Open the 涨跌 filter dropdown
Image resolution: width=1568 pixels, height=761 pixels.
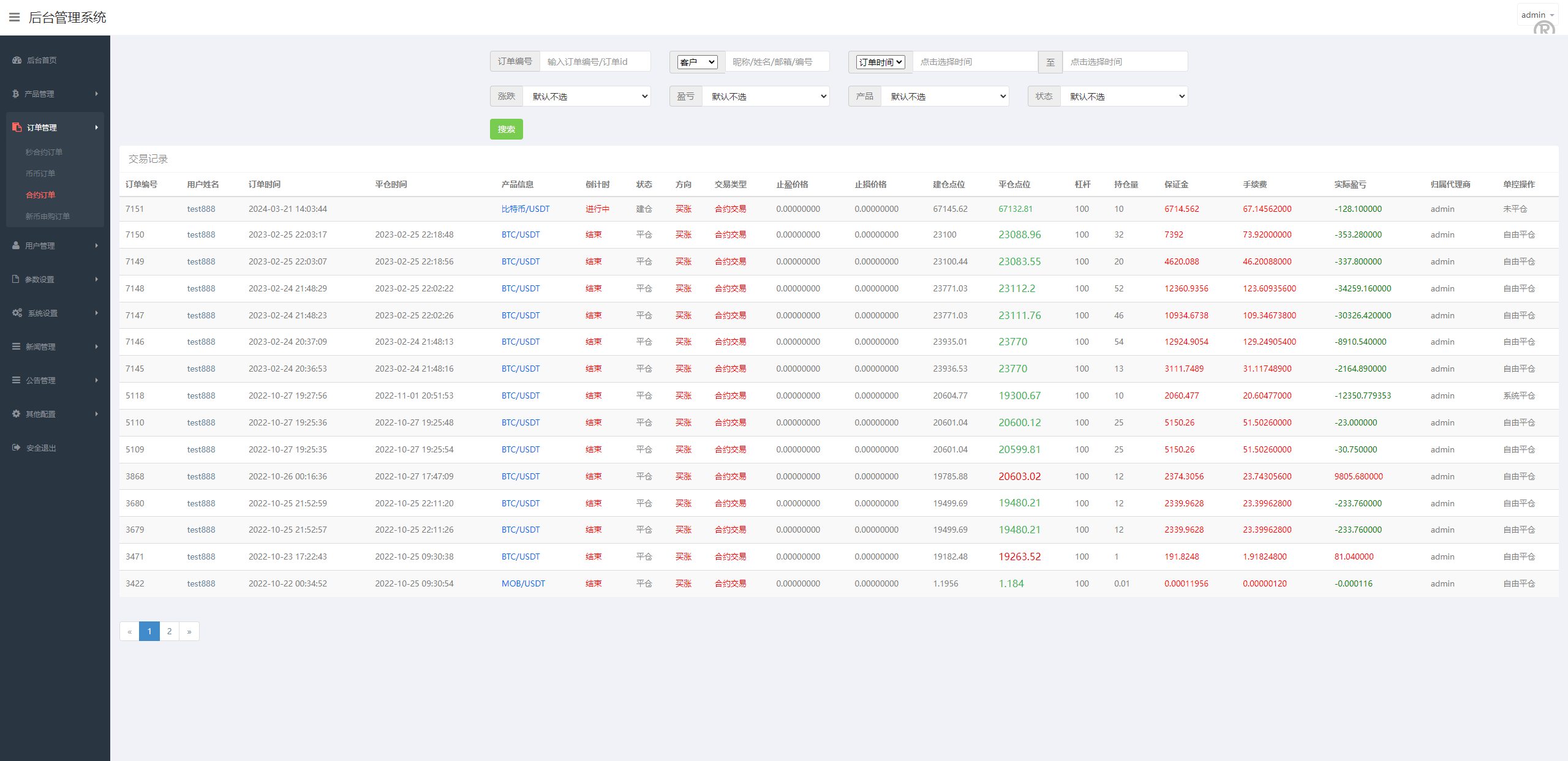click(x=586, y=97)
